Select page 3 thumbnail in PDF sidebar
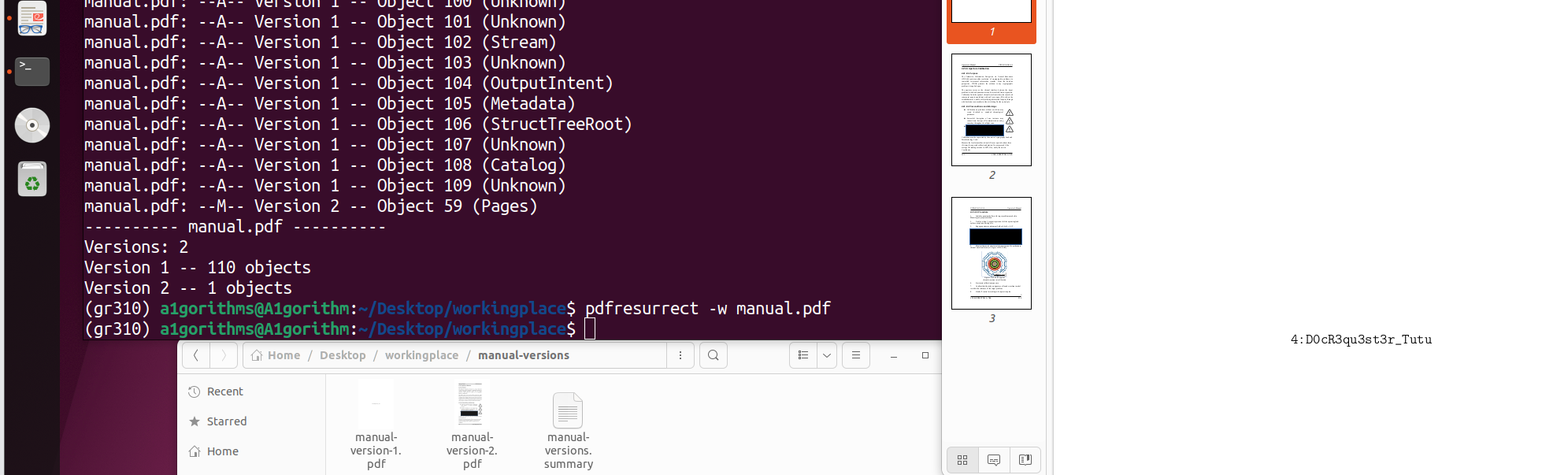Viewport: 1568px width, 475px height. pyautogui.click(x=992, y=253)
